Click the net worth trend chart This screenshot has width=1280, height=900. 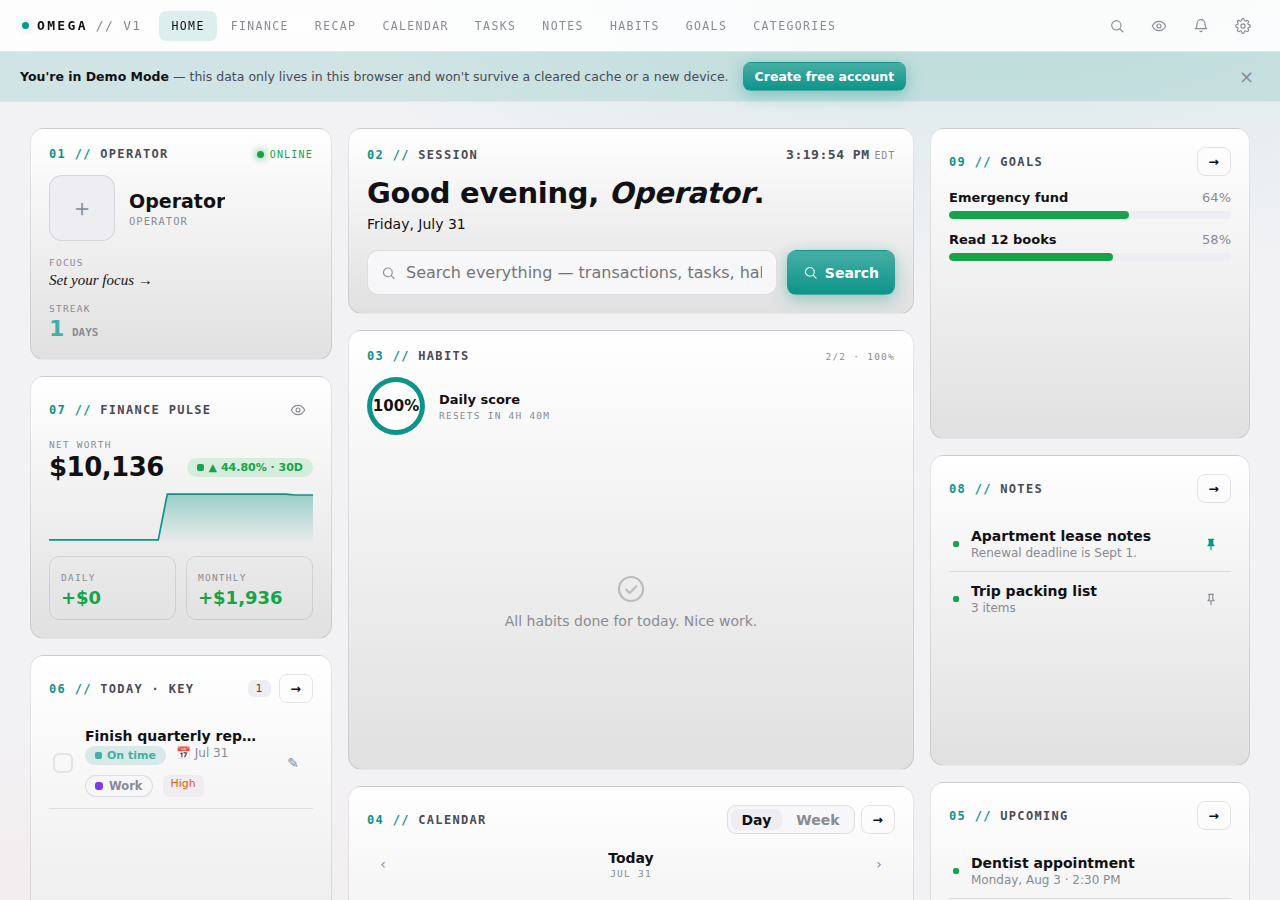[x=181, y=517]
